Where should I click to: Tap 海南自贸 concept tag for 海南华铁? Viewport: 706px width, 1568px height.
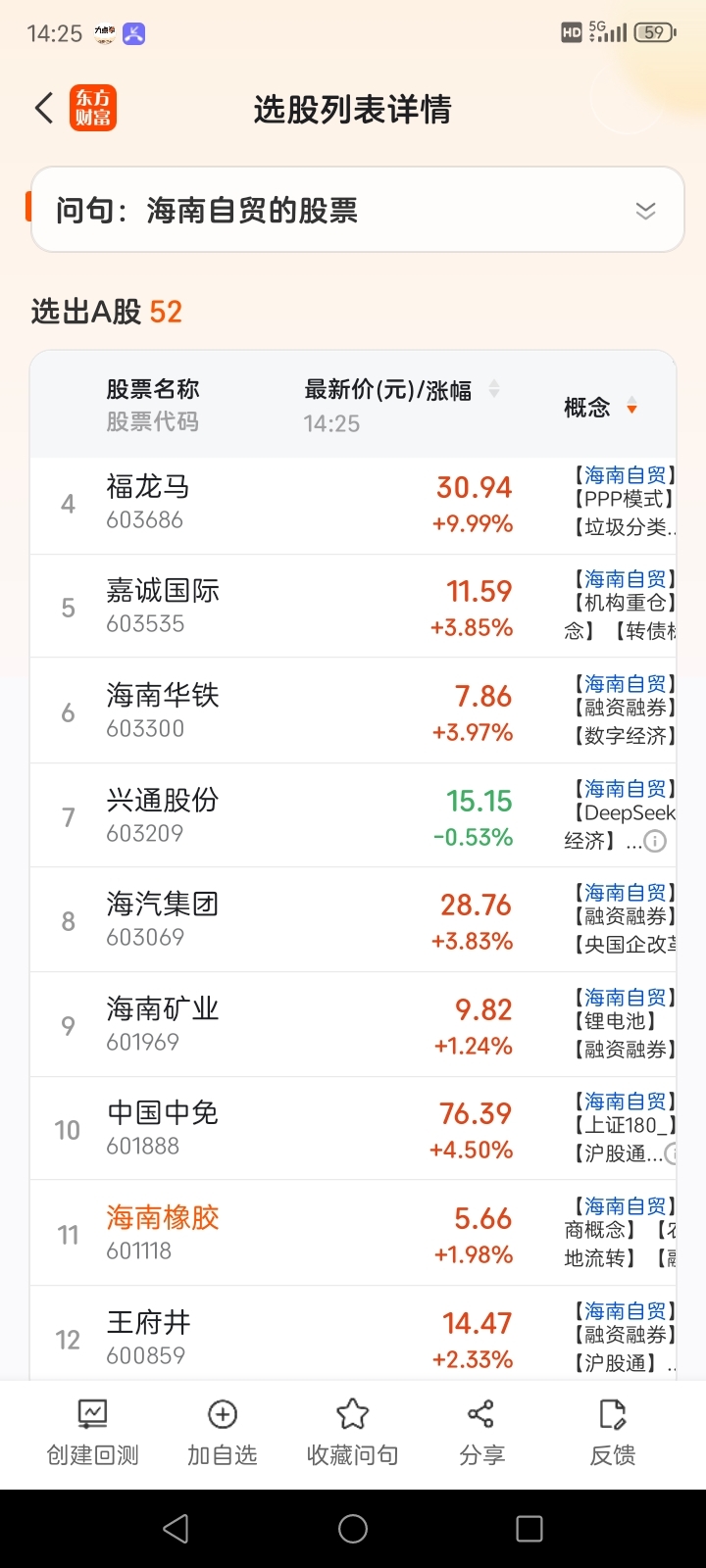click(625, 683)
